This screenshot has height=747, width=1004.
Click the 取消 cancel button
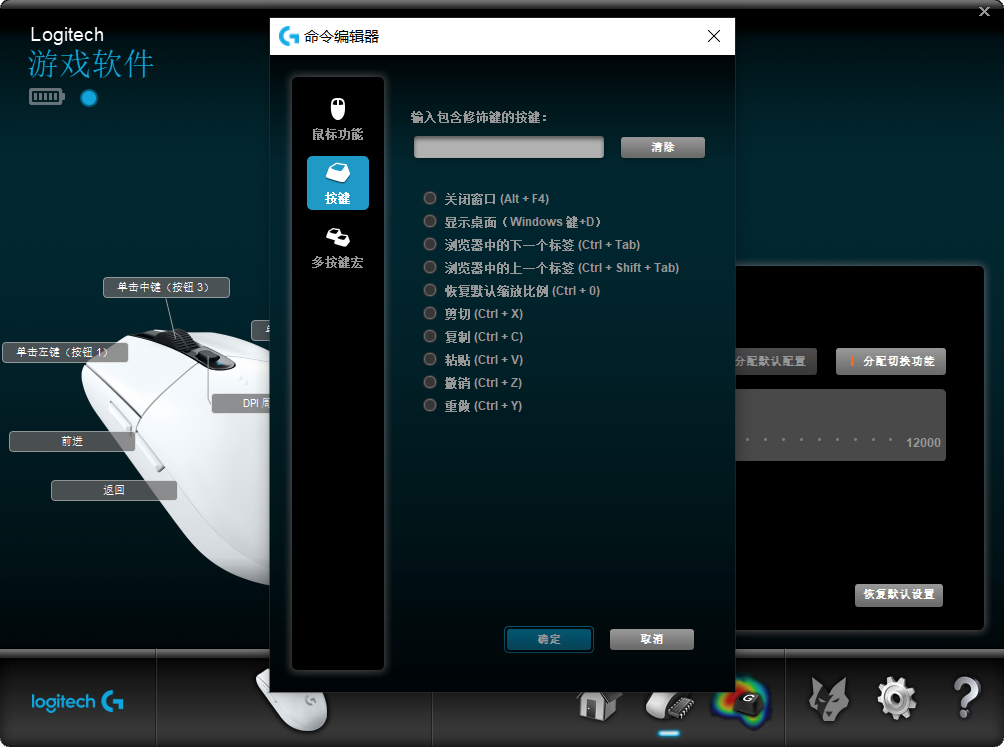pos(652,639)
